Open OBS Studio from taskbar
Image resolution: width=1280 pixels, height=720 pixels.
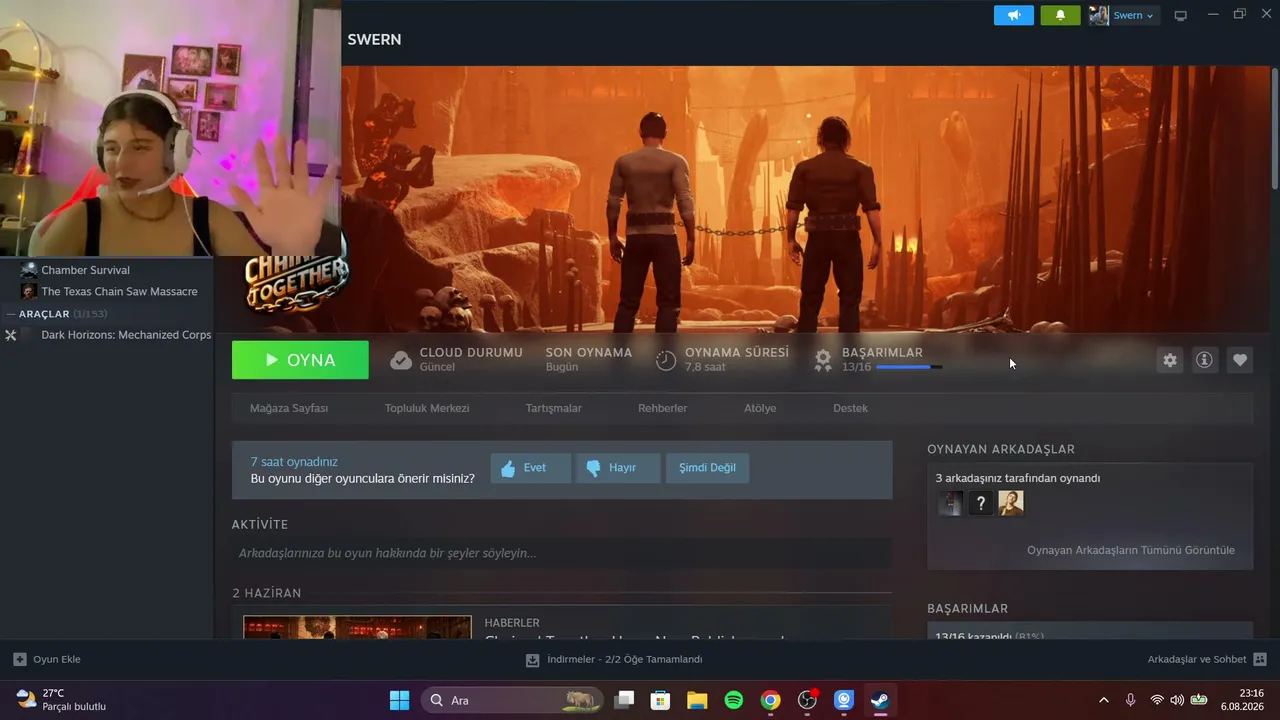807,700
